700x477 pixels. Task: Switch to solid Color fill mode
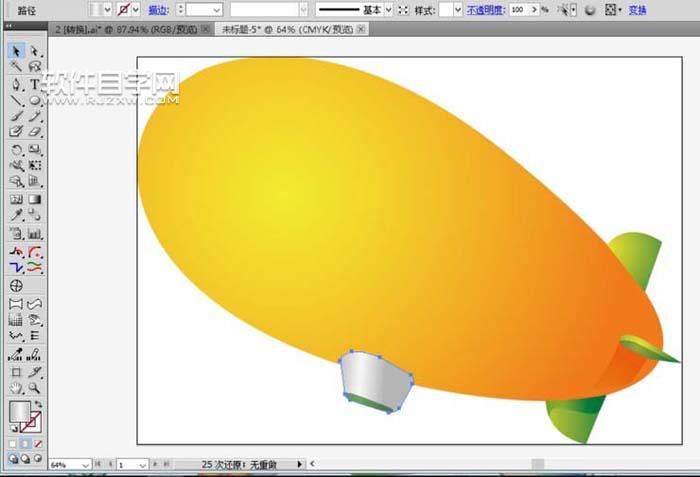click(x=13, y=444)
